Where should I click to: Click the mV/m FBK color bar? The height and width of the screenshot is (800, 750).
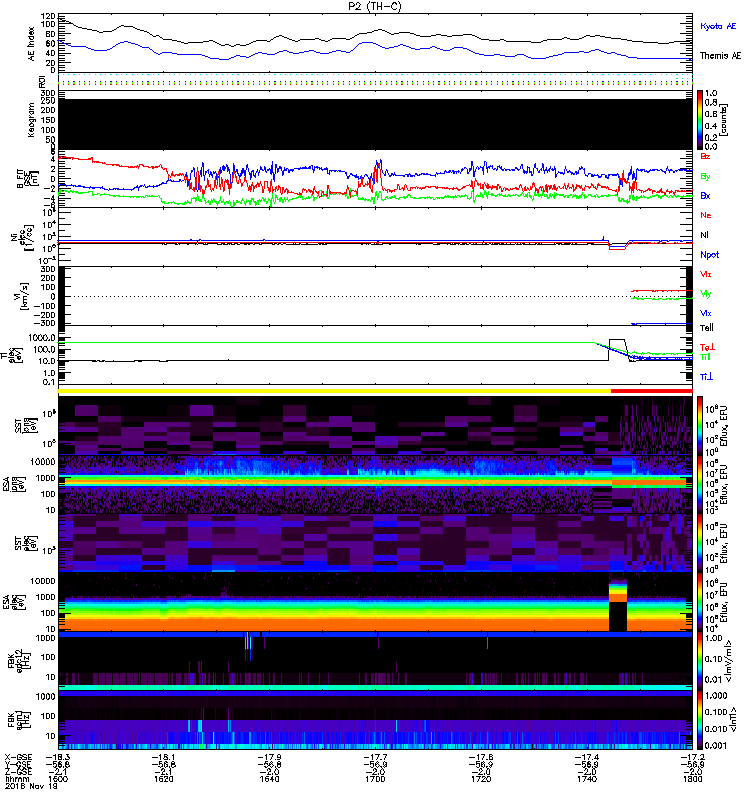click(x=700, y=661)
